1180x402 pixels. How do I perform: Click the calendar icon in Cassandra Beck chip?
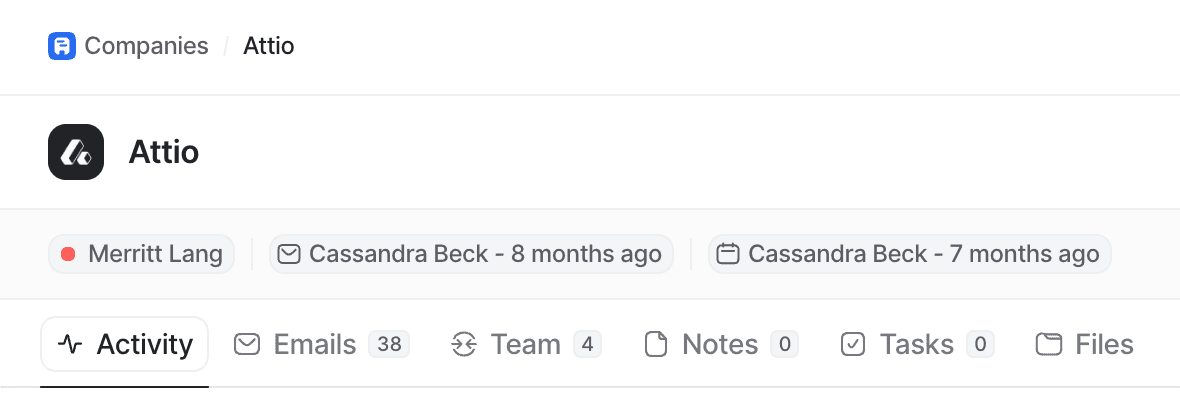tap(728, 254)
